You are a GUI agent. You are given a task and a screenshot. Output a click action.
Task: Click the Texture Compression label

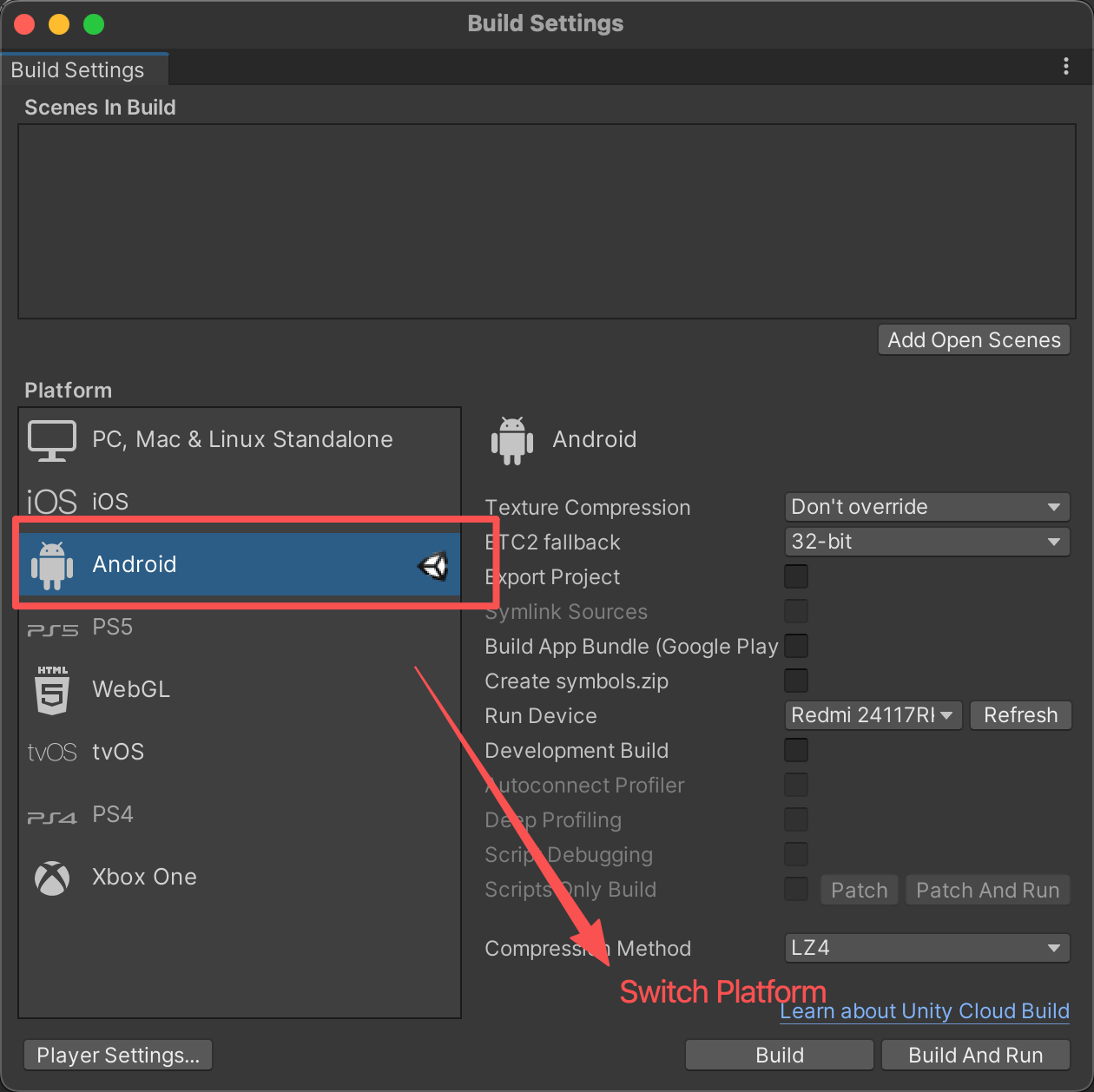coord(588,508)
